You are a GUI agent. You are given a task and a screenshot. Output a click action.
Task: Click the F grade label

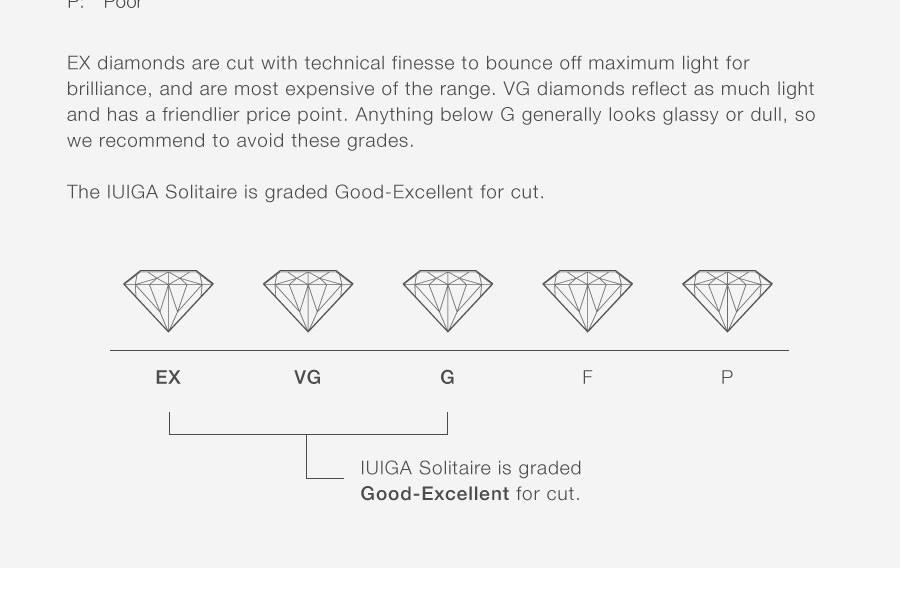(x=587, y=377)
